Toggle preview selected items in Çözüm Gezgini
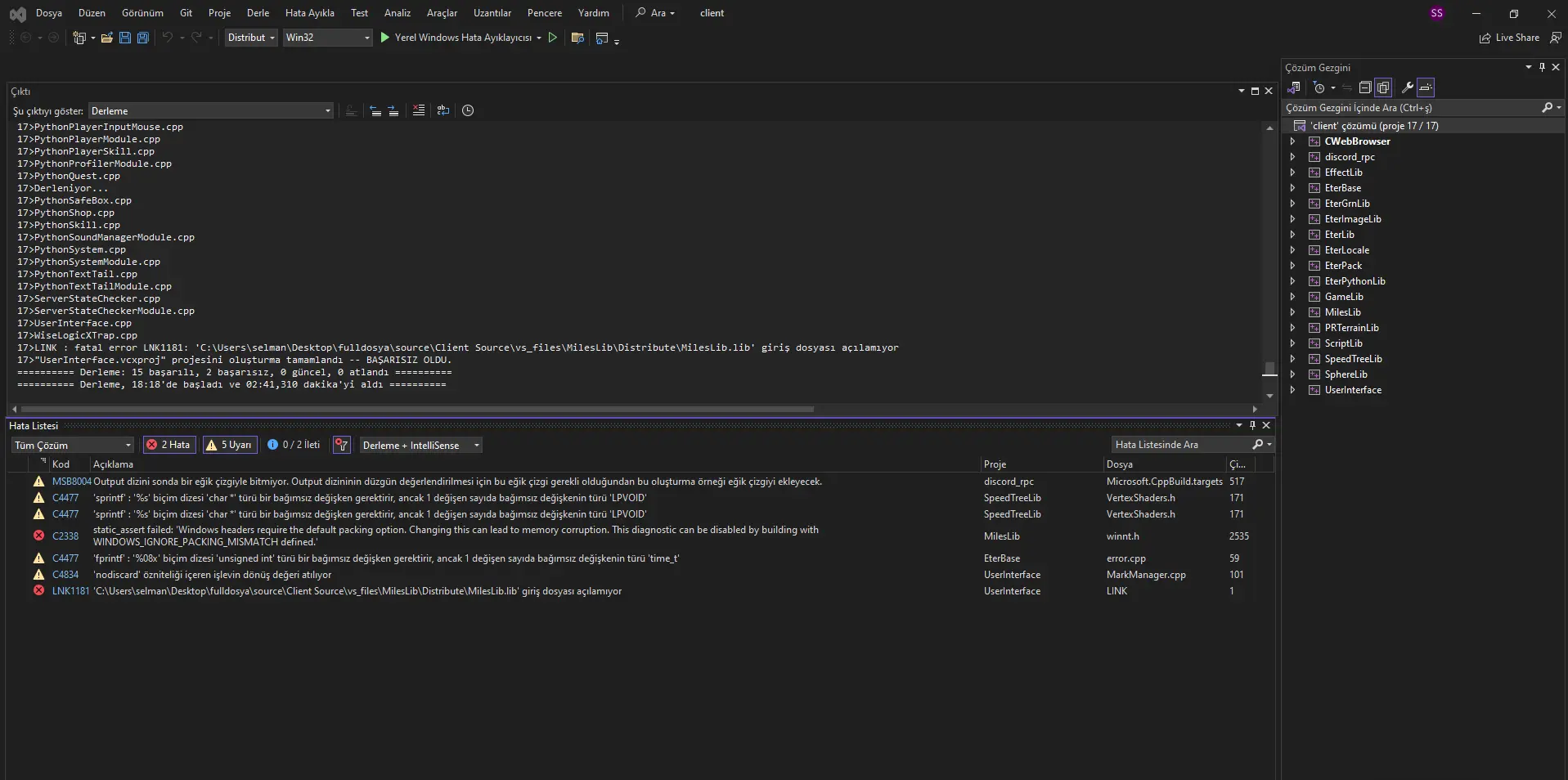Image resolution: width=1568 pixels, height=780 pixels. (1426, 87)
